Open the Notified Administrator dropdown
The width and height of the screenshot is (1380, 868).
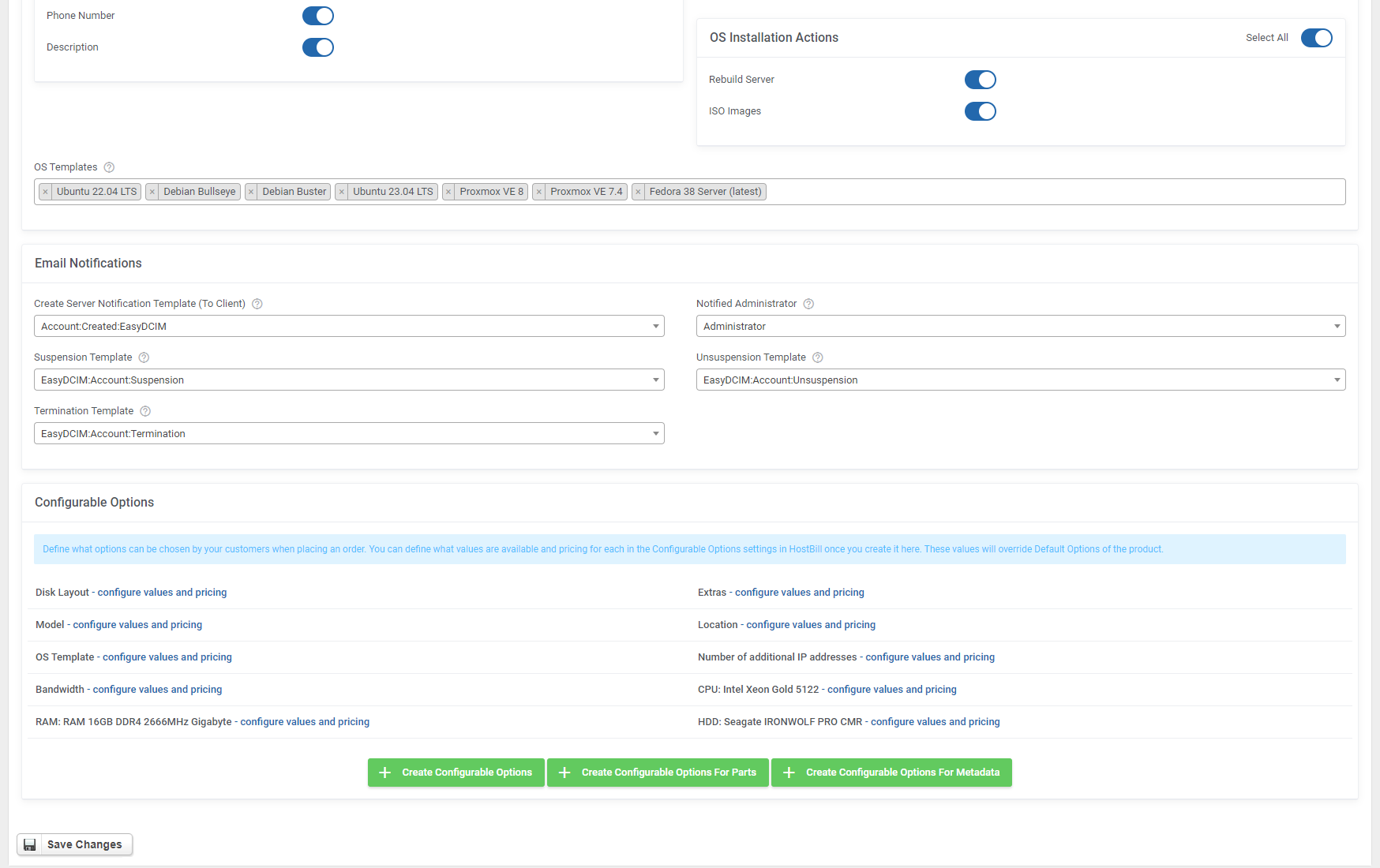[x=1021, y=326]
